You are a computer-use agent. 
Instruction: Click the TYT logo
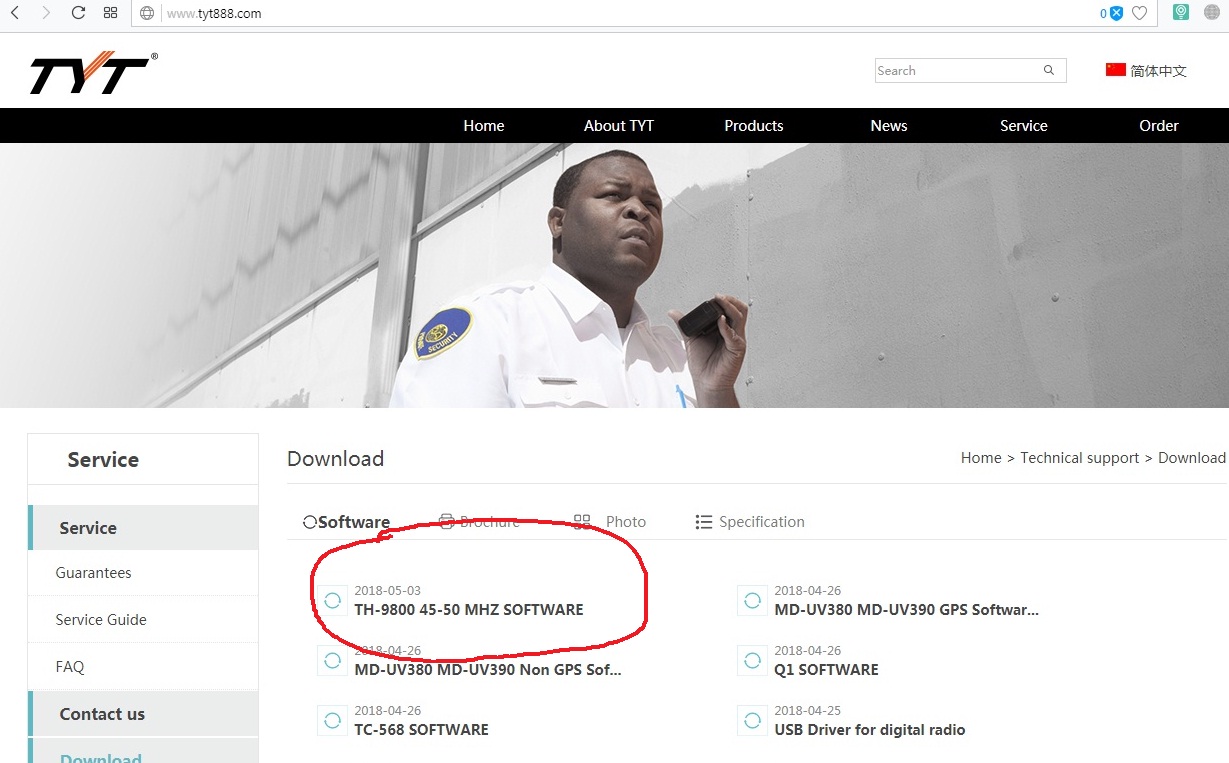pyautogui.click(x=93, y=73)
